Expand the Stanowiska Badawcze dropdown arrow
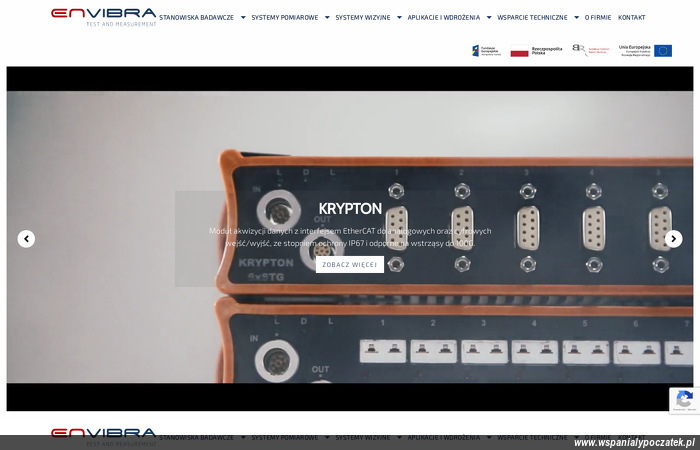 243,17
